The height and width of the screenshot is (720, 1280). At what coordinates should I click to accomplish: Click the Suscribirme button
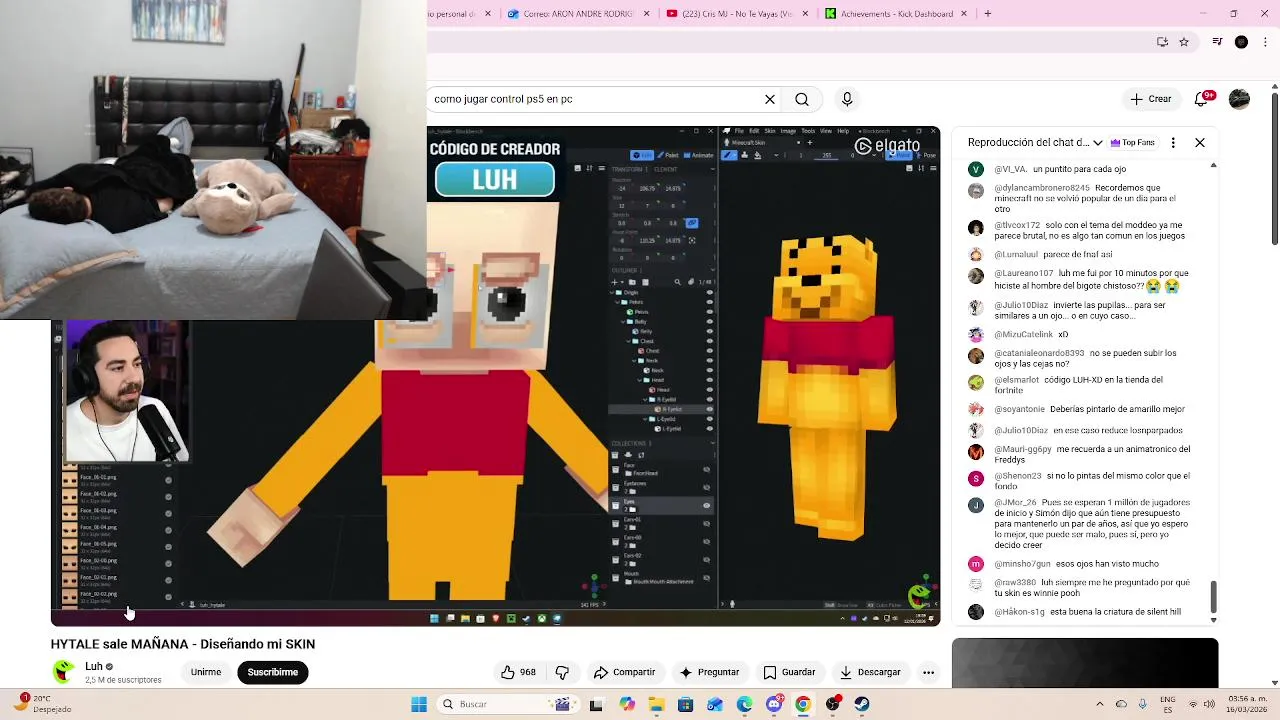(273, 672)
